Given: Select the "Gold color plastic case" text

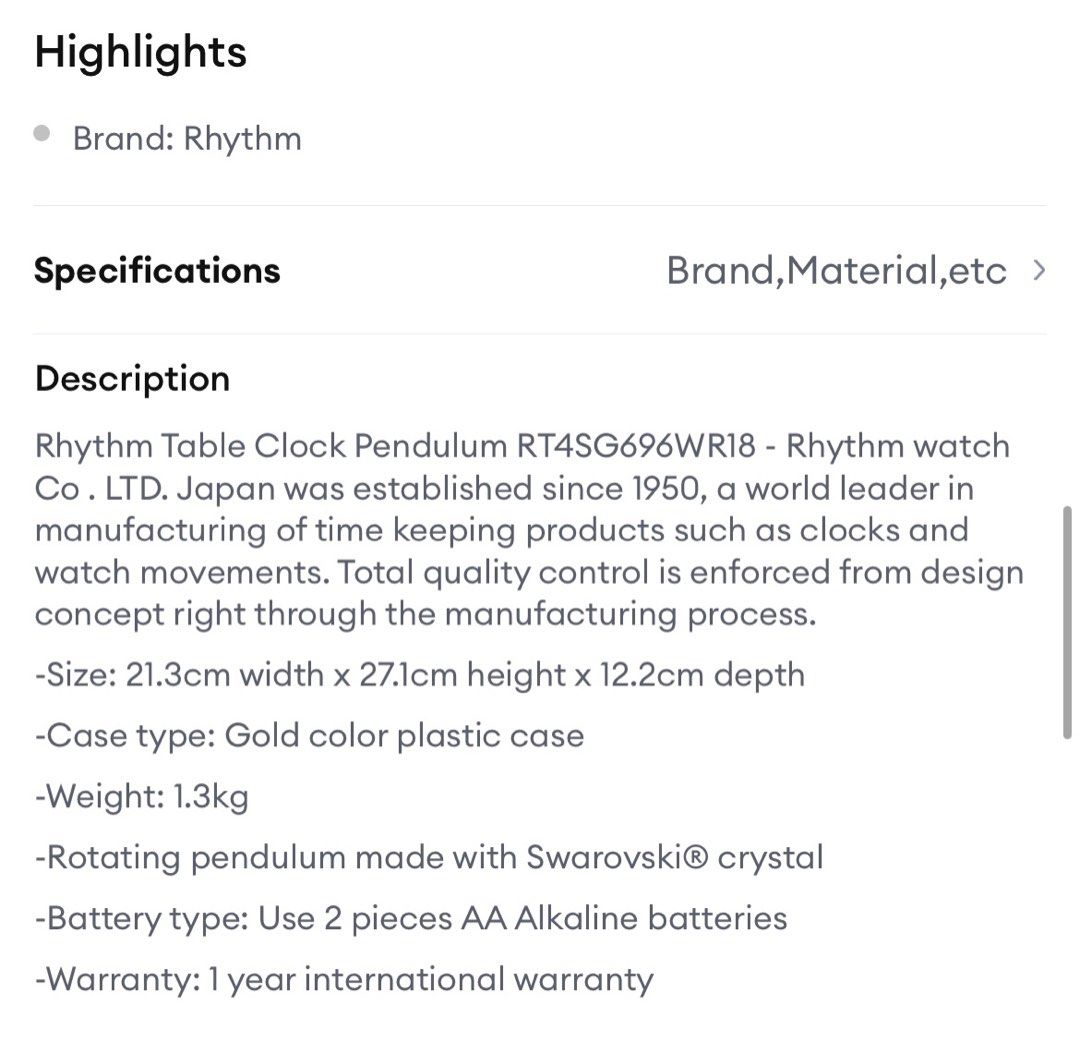Looking at the screenshot, I should [404, 736].
